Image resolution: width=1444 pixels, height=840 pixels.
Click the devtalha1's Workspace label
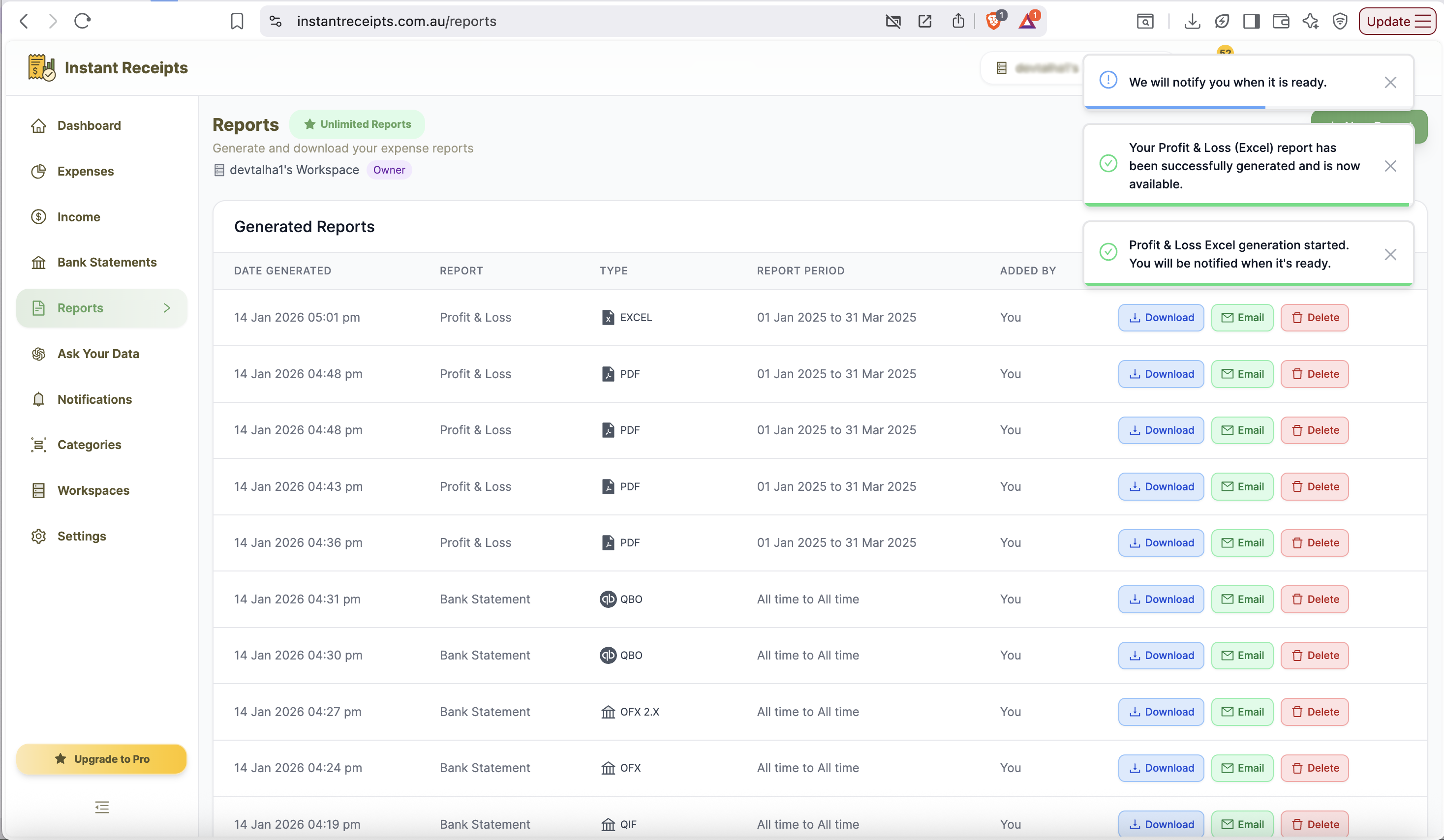[294, 170]
